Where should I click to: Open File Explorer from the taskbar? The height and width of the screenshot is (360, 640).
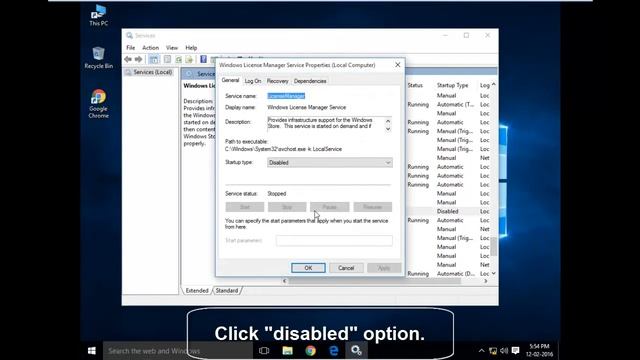pyautogui.click(x=287, y=351)
